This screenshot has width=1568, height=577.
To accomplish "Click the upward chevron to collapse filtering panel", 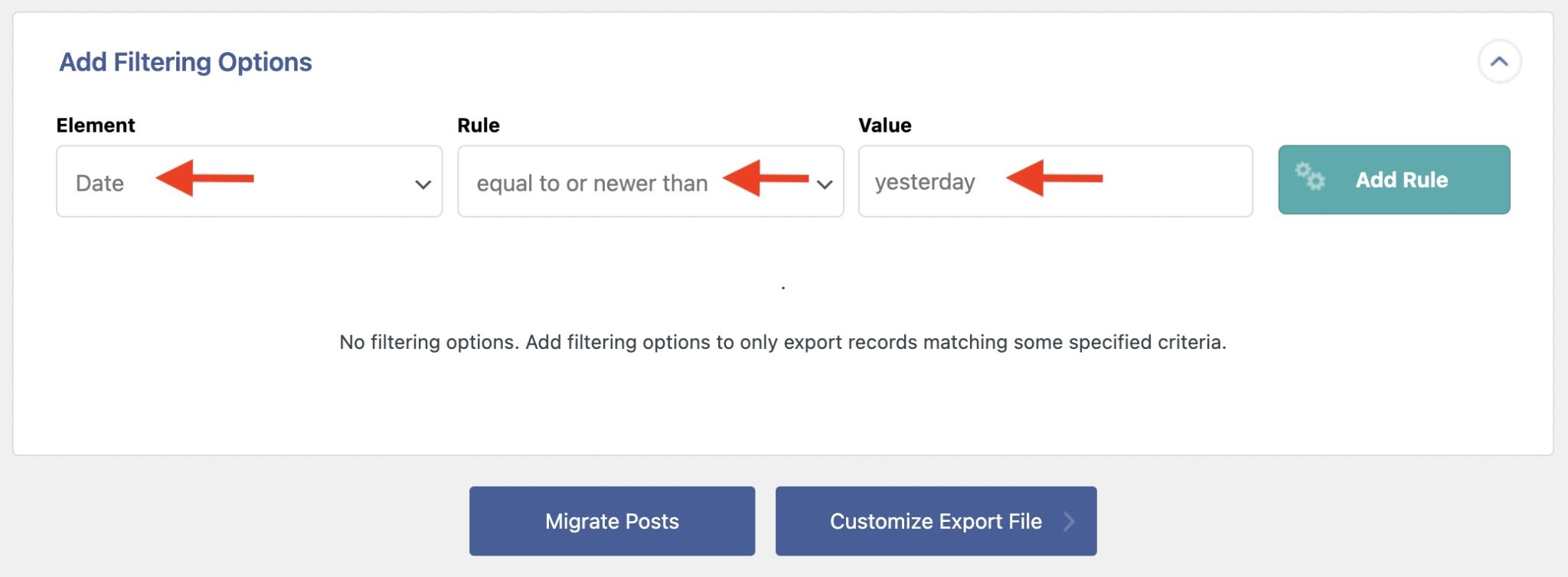I will pos(1500,61).
